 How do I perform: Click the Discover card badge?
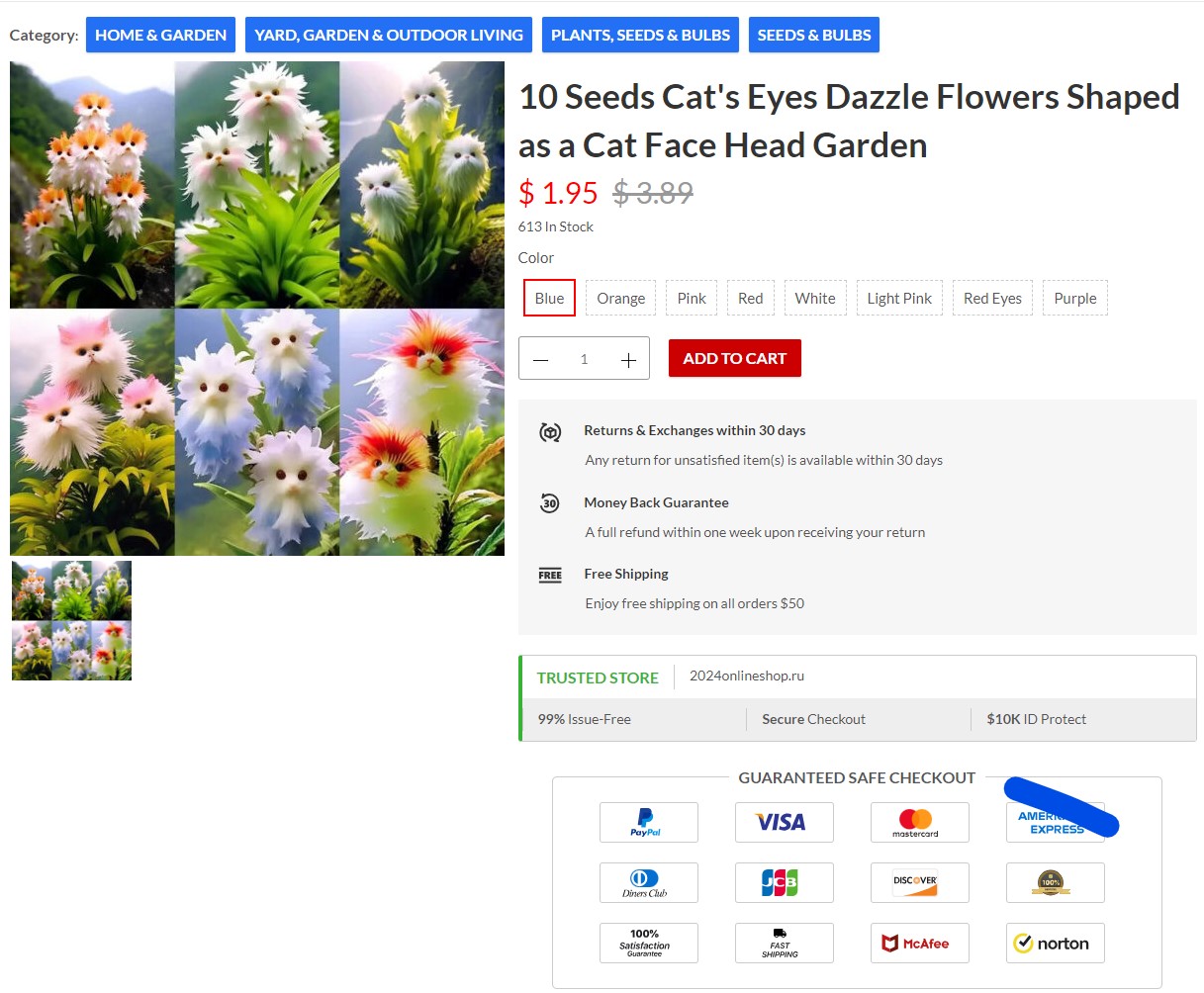coord(919,882)
